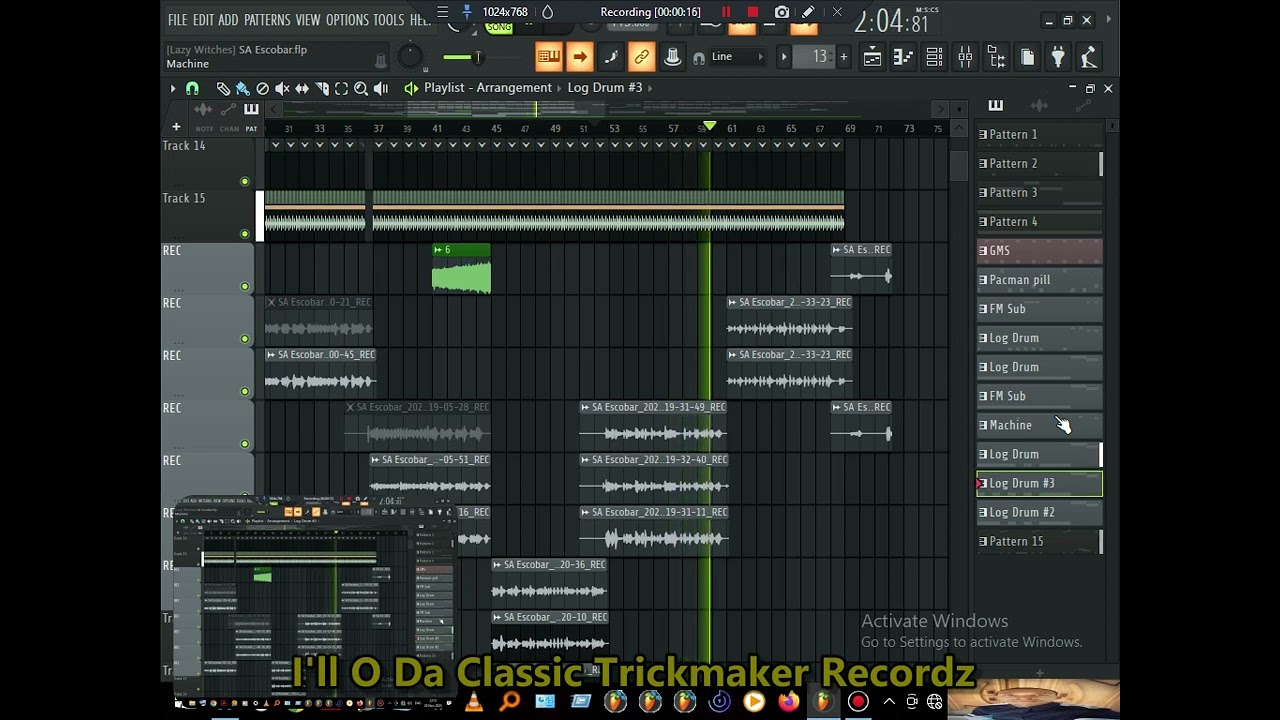Select the Select tool
The image size is (1280, 720).
pyautogui.click(x=341, y=89)
